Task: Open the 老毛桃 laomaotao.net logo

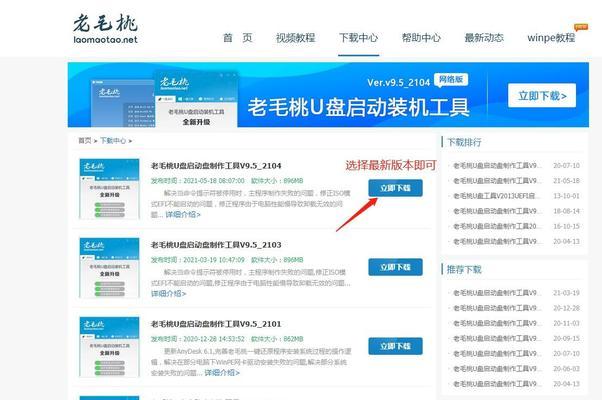Action: (105, 29)
